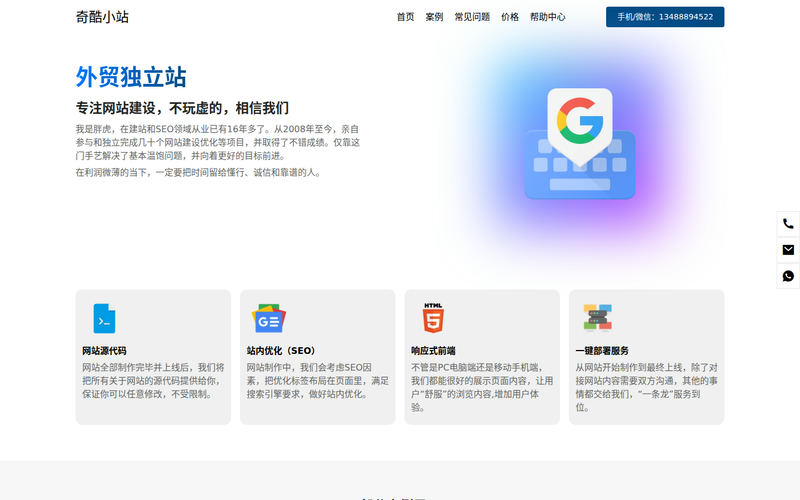This screenshot has height=500, width=800.
Task: Click the server stack icon for 一键部署服务
Action: pyautogui.click(x=597, y=317)
